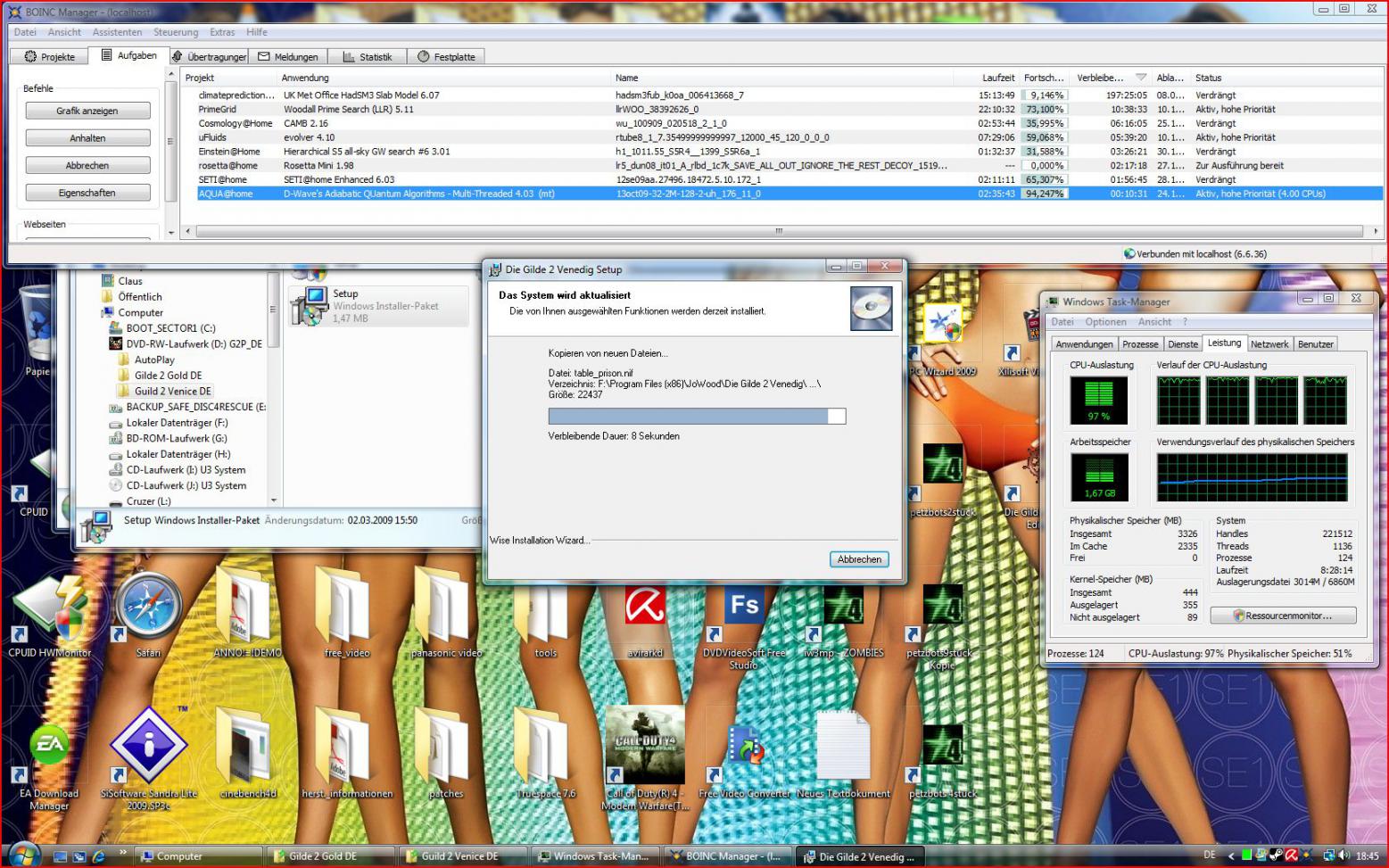The image size is (1389, 868).
Task: Open SiSoftware Sandra Lite desktop icon
Action: [148, 758]
